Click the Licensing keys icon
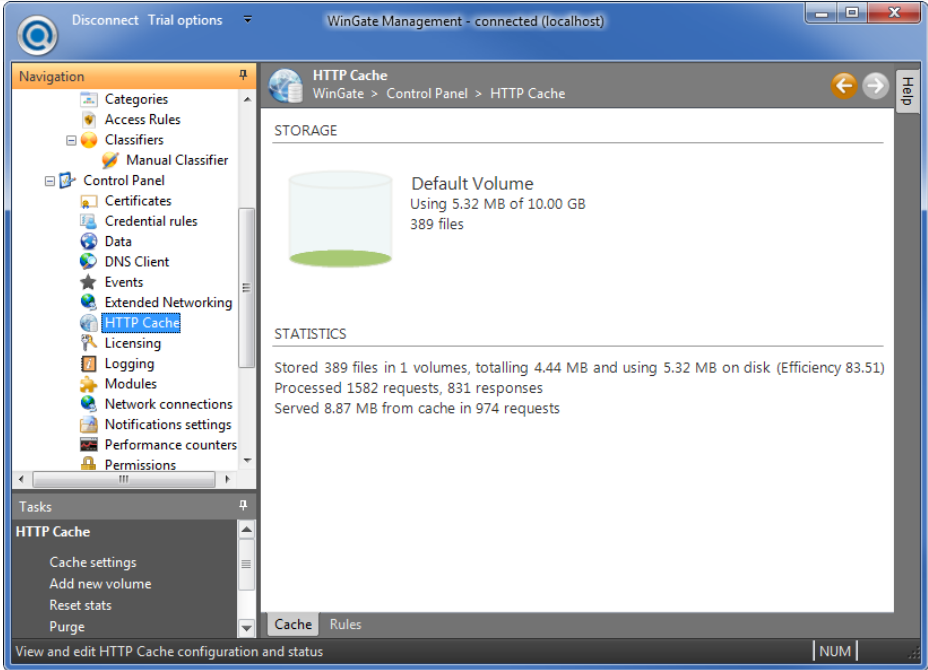 [x=89, y=343]
